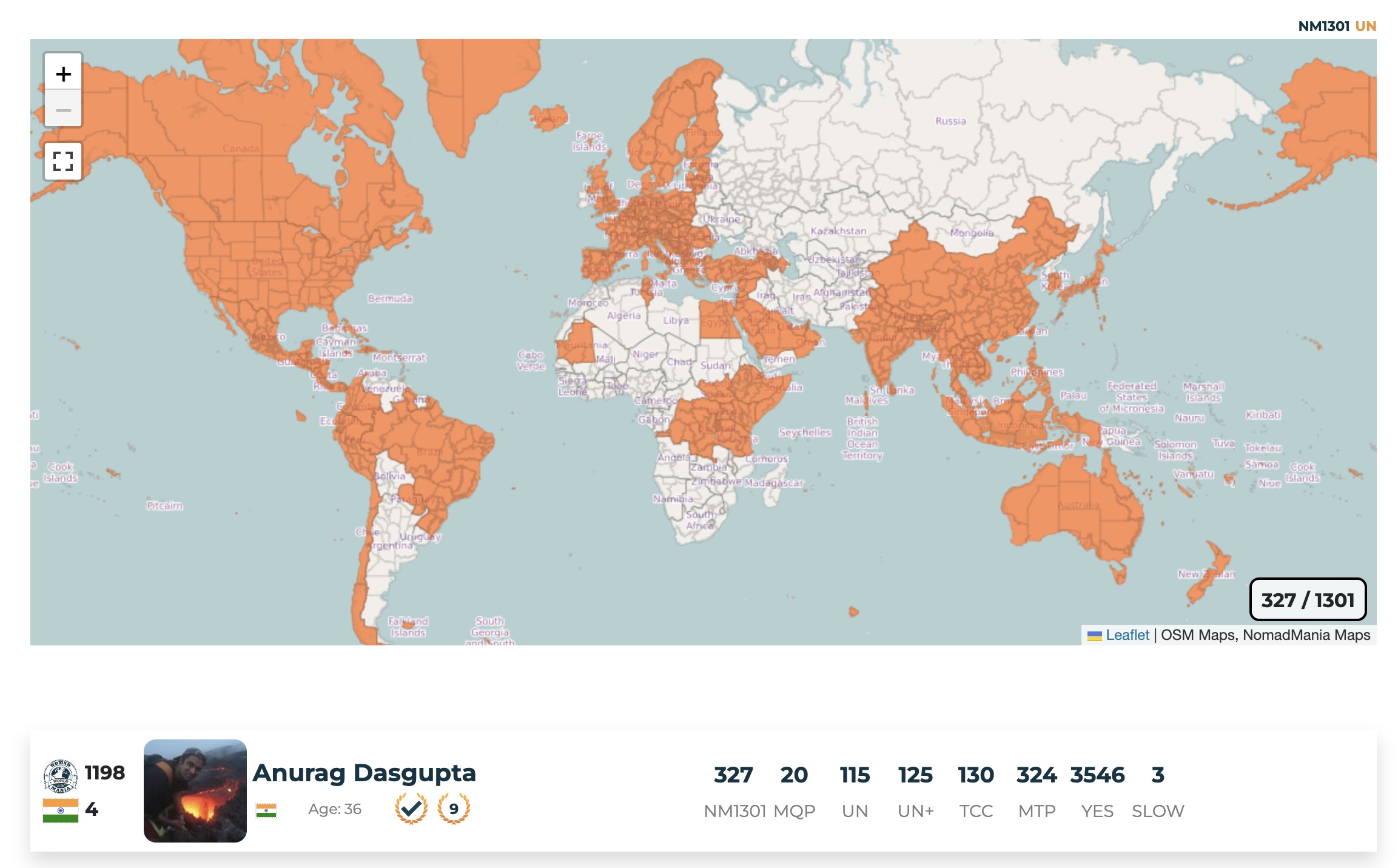Click the small India flag under name

pyautogui.click(x=266, y=810)
